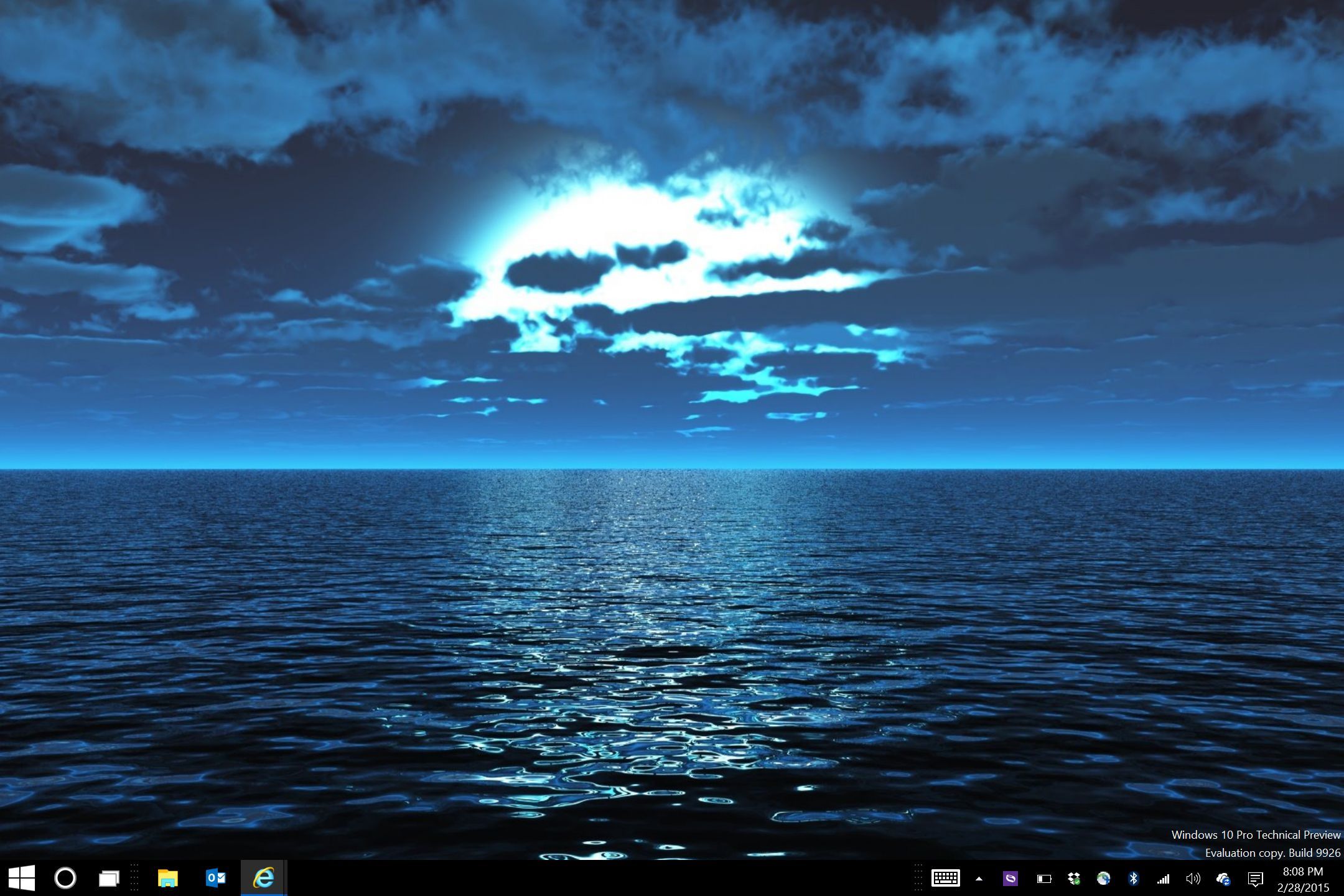The height and width of the screenshot is (896, 1344).
Task: Open the touch keyboard
Action: click(946, 878)
